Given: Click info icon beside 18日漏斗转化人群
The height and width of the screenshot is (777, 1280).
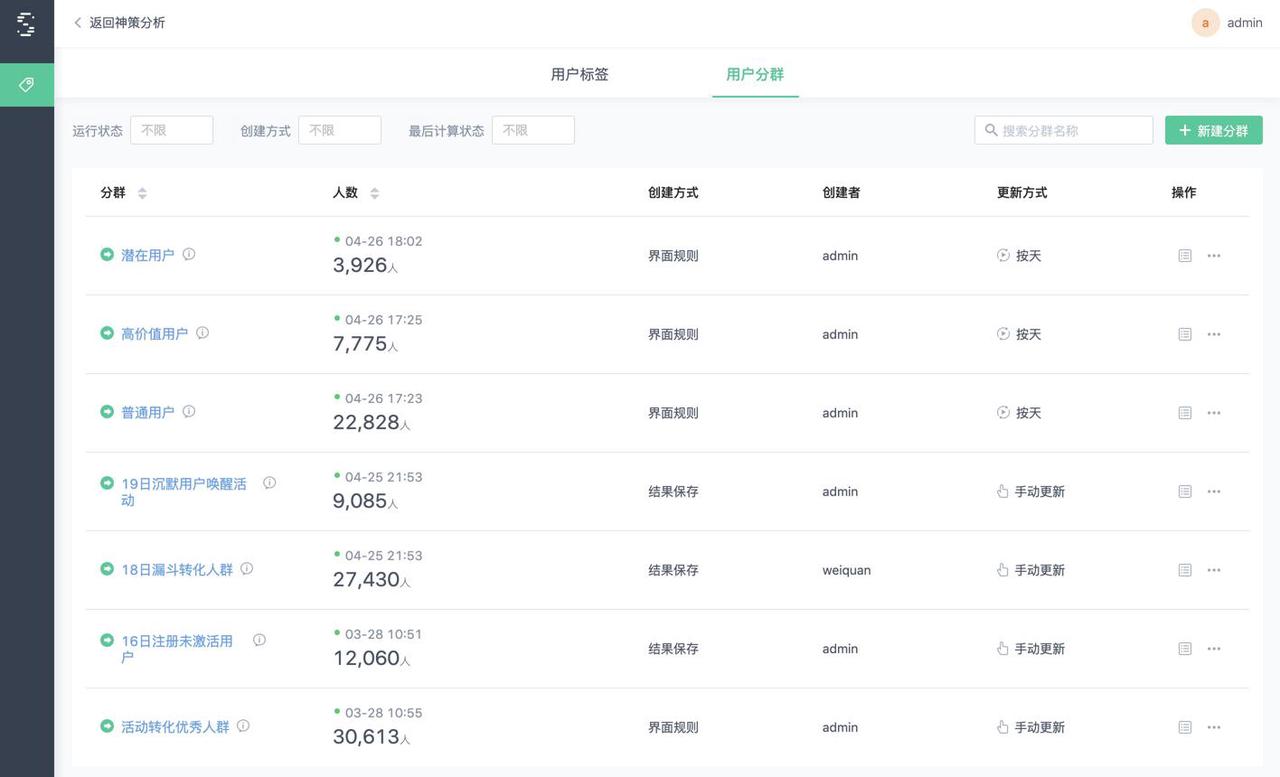Looking at the screenshot, I should coord(247,568).
